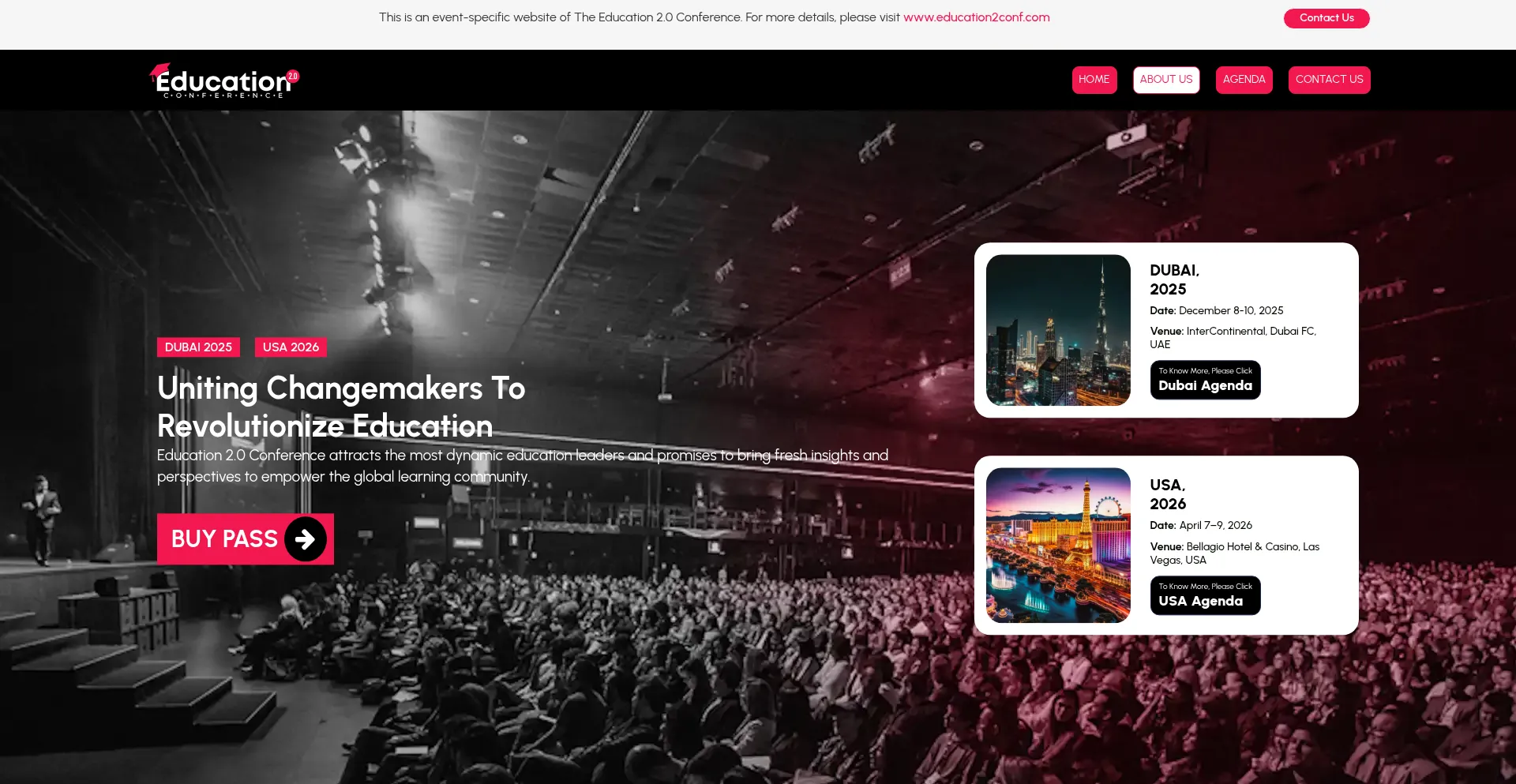Visit the www.education2conf.com link
The height and width of the screenshot is (784, 1516).
(977, 17)
